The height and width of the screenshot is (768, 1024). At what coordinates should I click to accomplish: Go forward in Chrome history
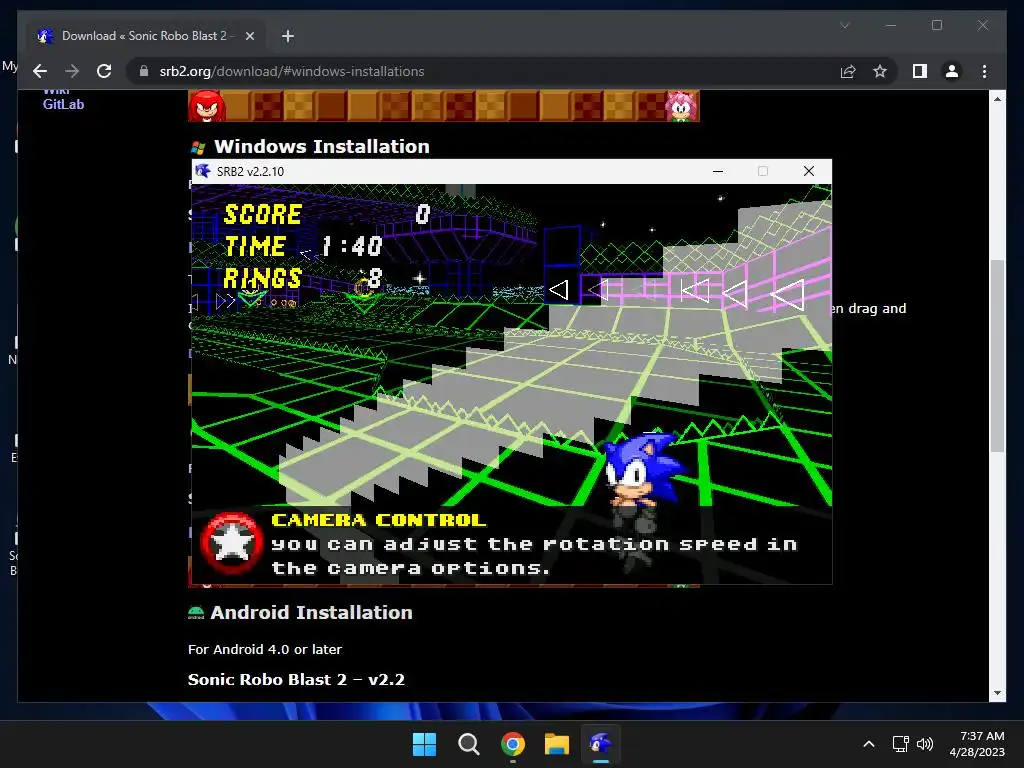[72, 71]
